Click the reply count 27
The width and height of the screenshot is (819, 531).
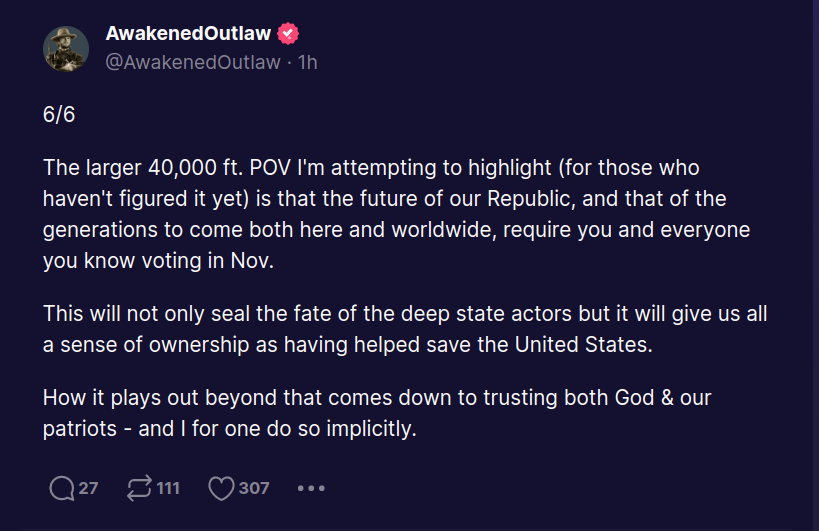click(88, 488)
